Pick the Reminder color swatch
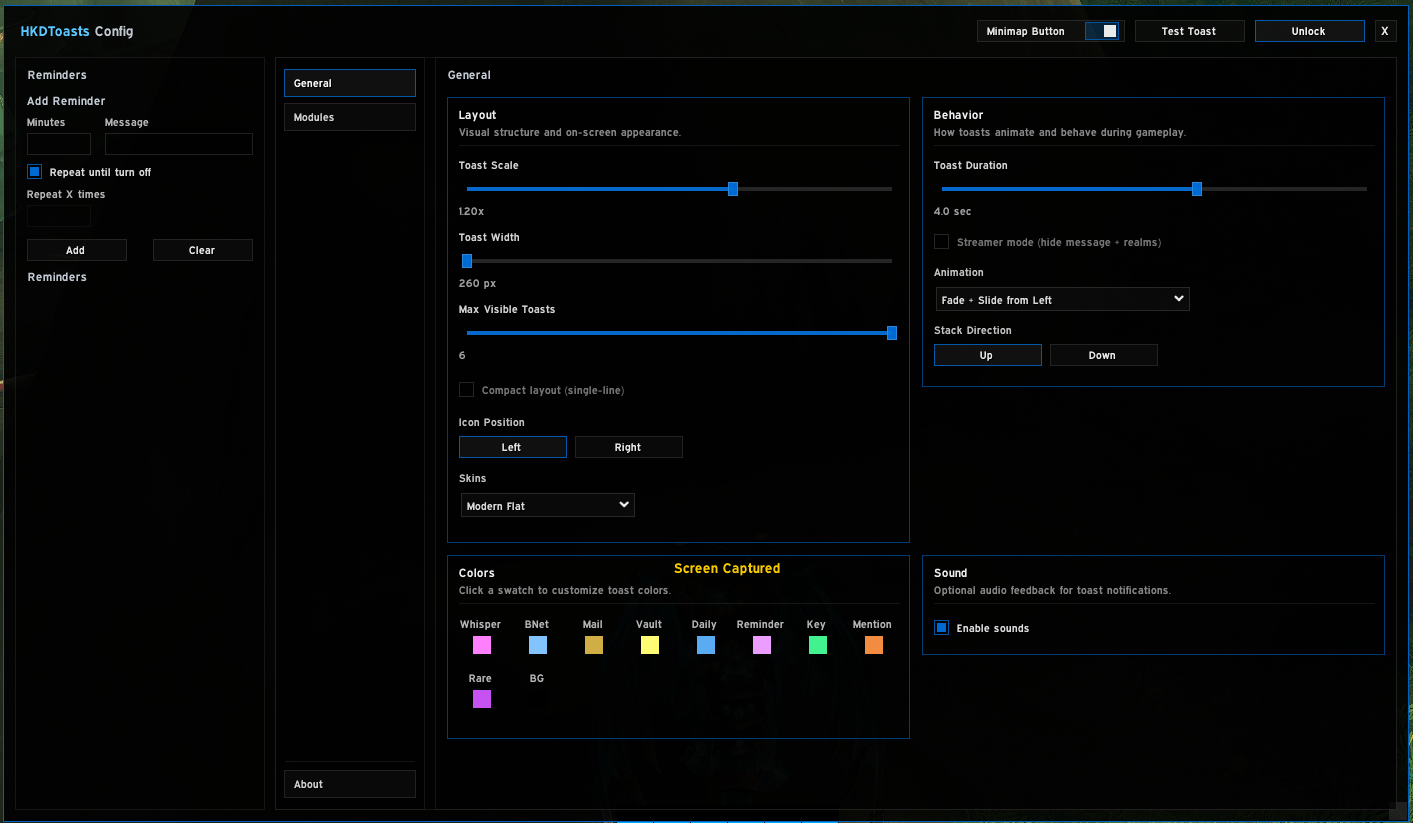 762,645
